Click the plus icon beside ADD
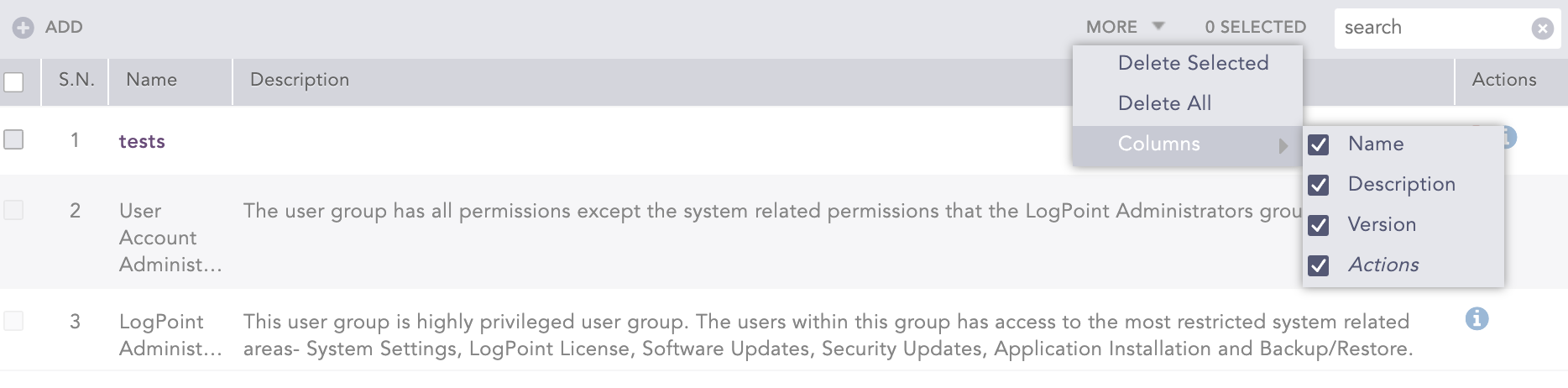This screenshot has width=1568, height=388. 23,28
